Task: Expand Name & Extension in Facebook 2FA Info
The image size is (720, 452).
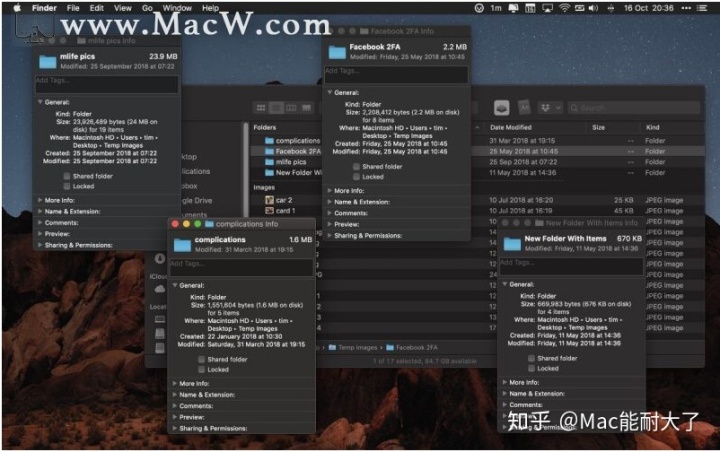Action: (330, 202)
